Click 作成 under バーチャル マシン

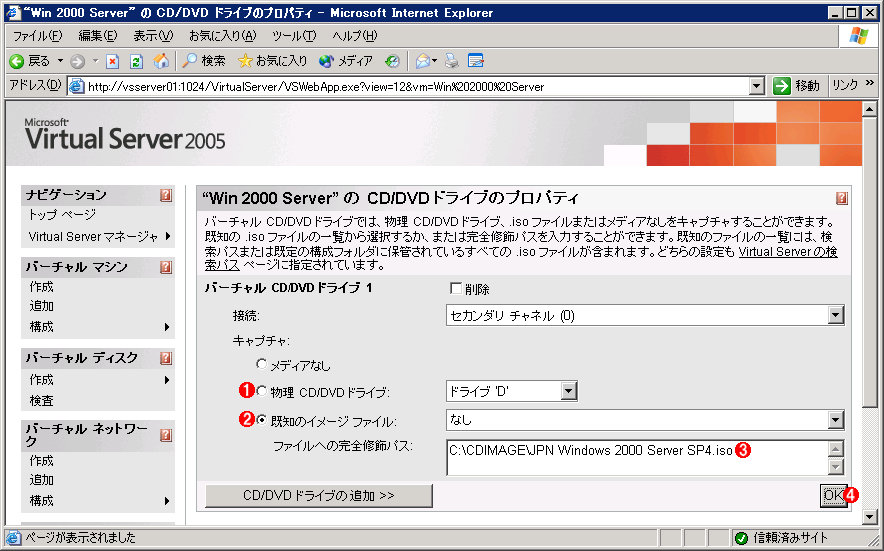point(42,286)
